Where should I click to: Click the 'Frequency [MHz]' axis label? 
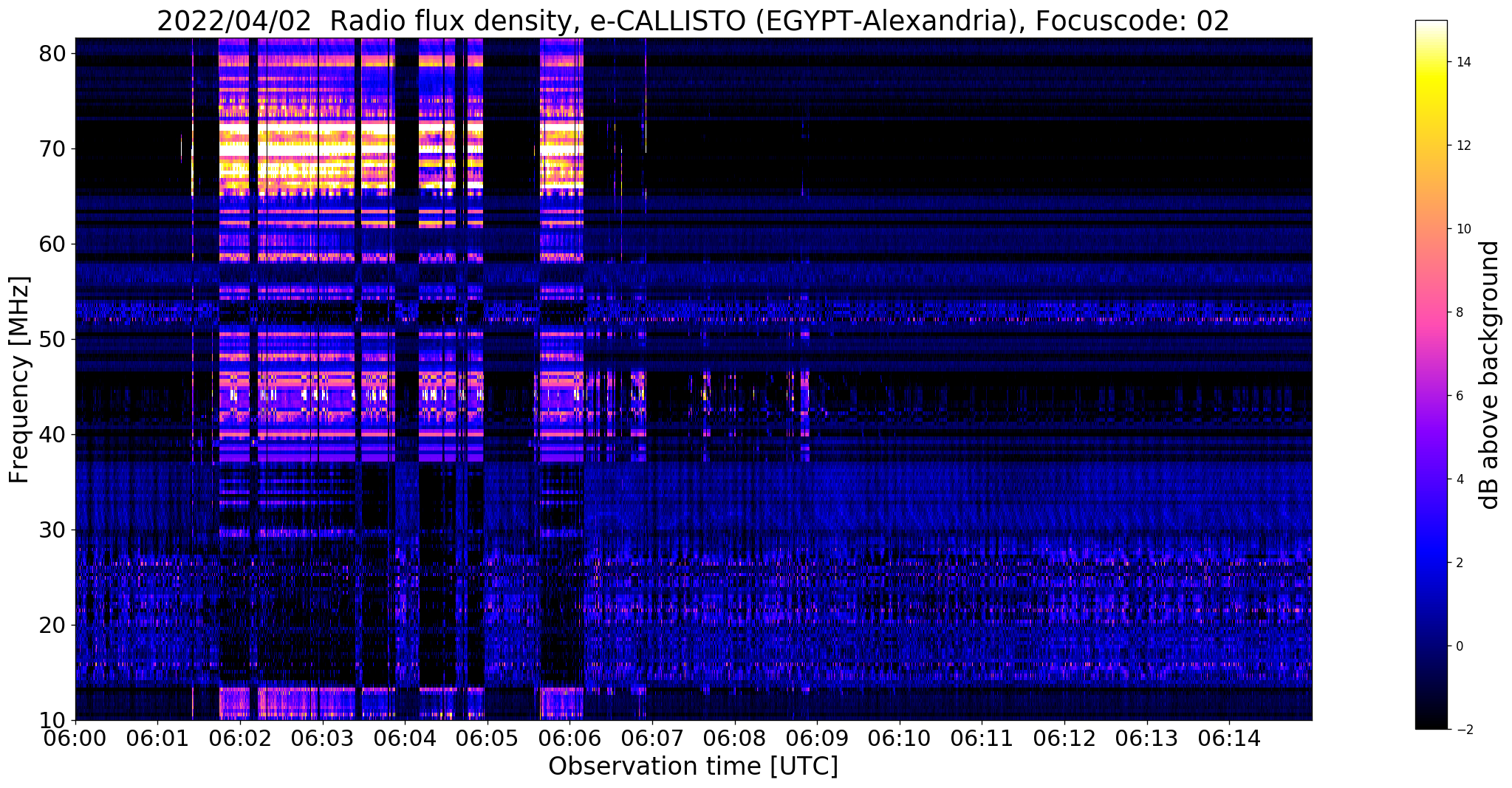tap(19, 380)
